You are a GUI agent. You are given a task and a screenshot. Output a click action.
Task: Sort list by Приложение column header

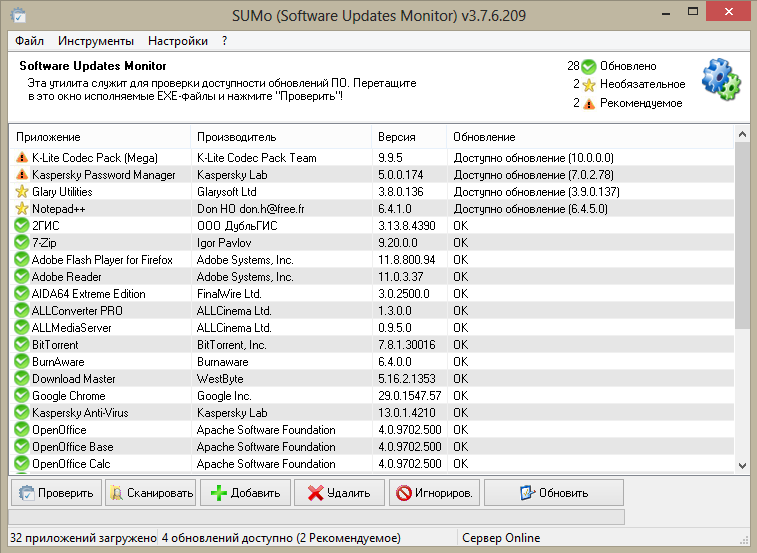click(100, 136)
